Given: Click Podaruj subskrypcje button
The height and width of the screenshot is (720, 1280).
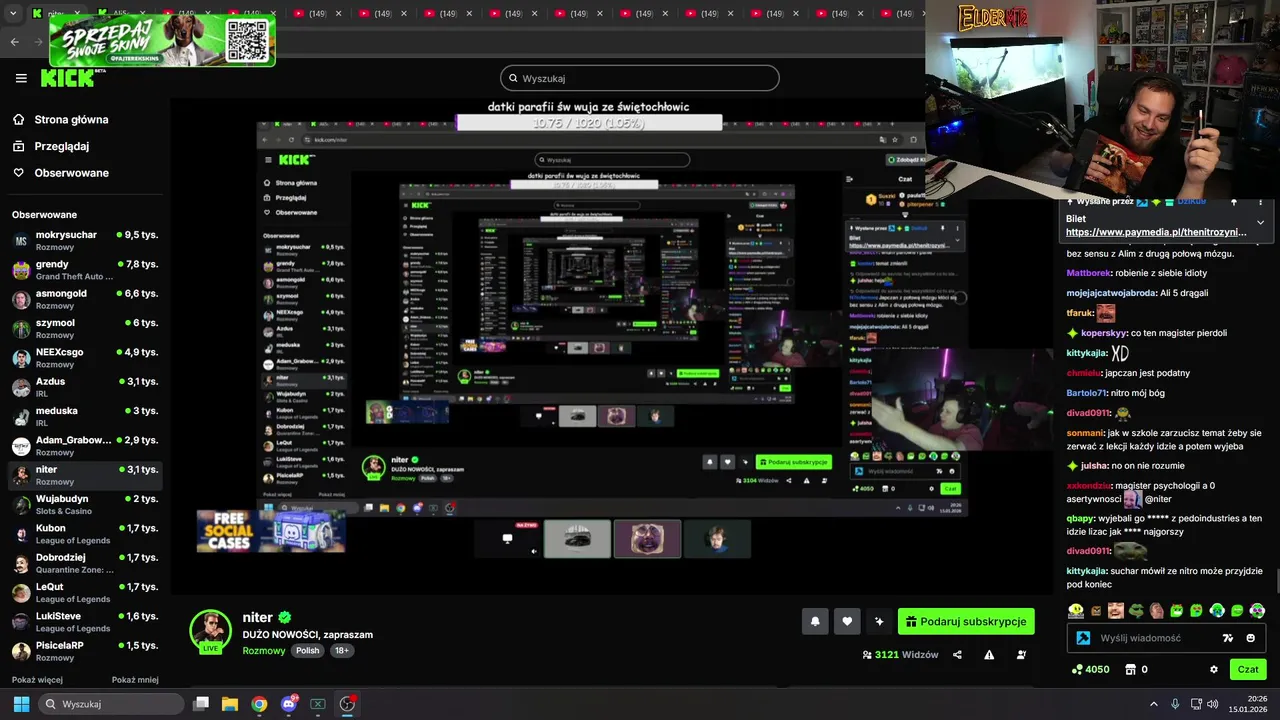Looking at the screenshot, I should 966,621.
